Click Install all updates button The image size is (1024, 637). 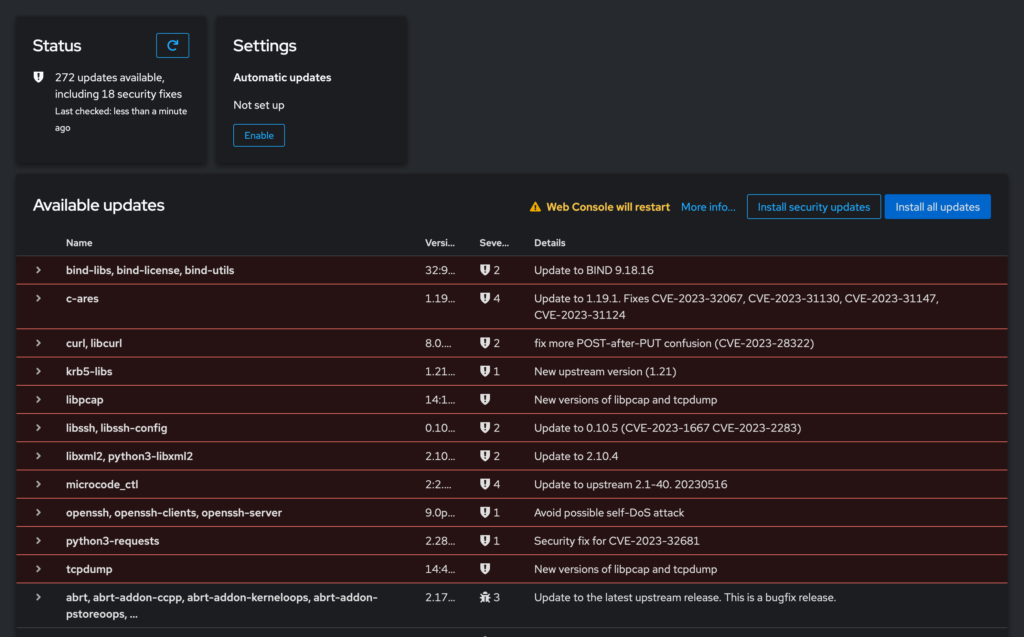tap(937, 207)
